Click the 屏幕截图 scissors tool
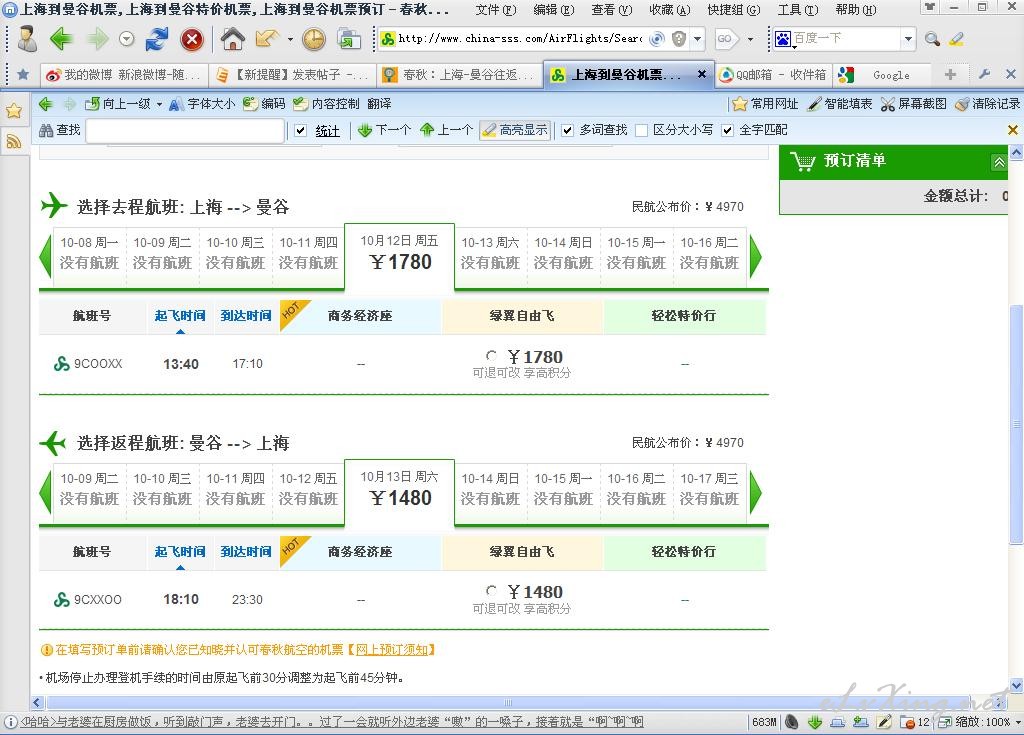Viewport: 1024px width, 735px height. tap(913, 104)
